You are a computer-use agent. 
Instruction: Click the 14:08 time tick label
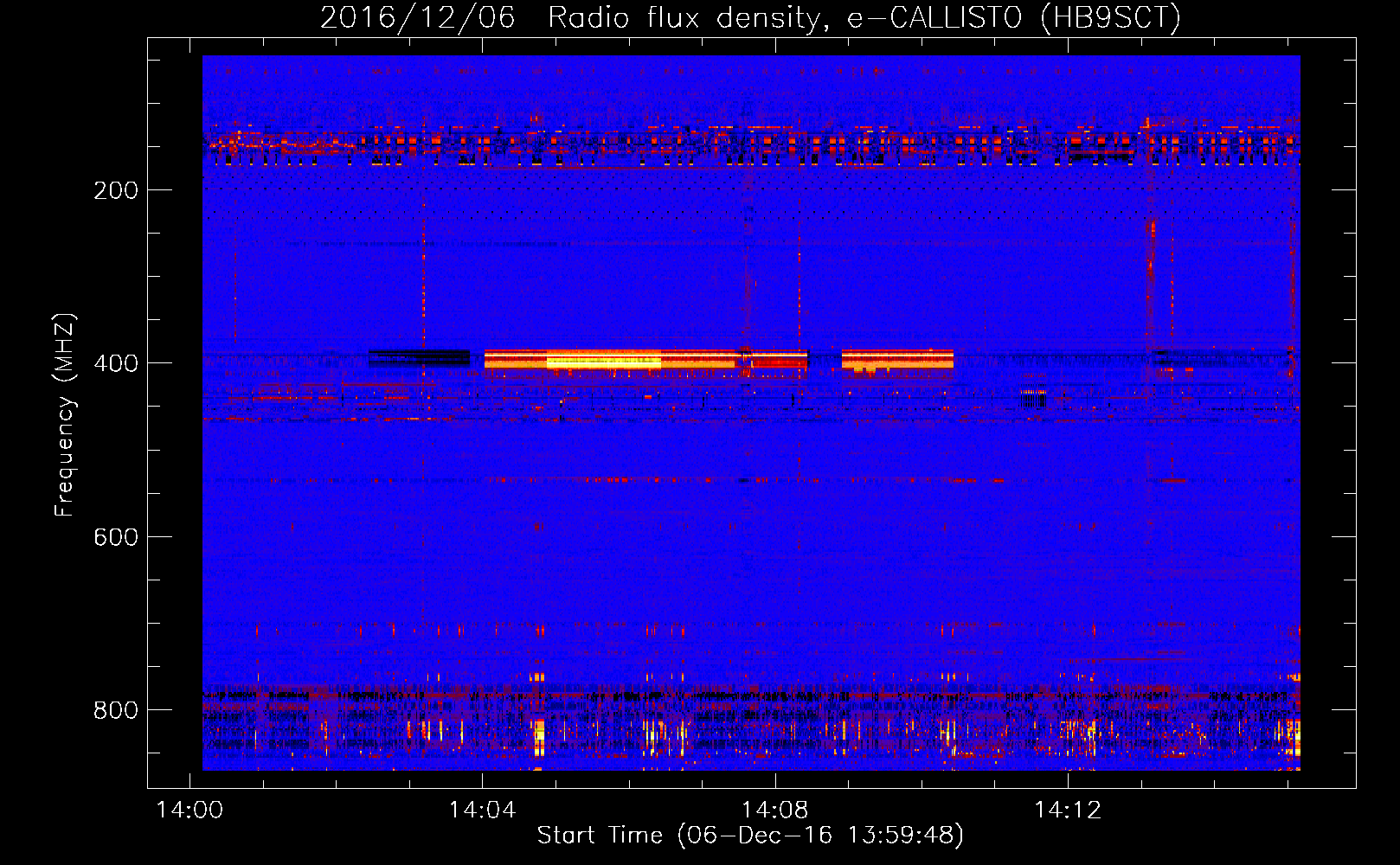[x=775, y=811]
